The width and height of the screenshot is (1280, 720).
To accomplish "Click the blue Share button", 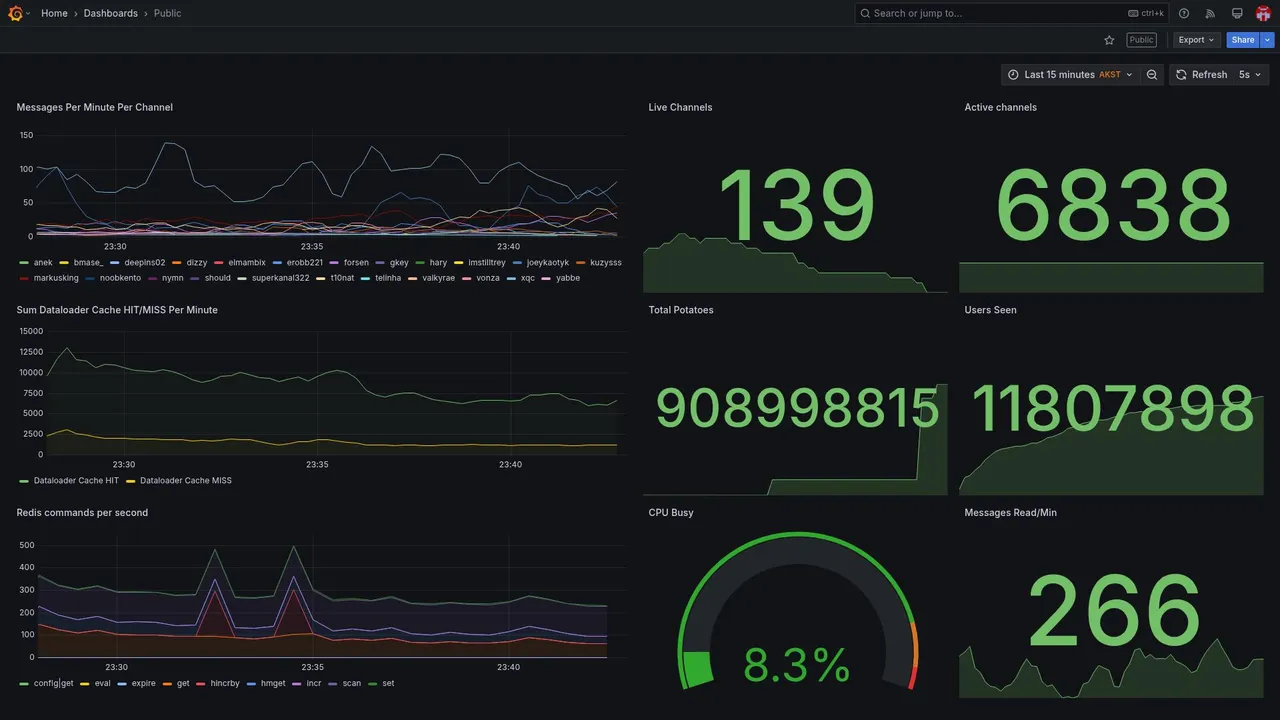I will click(1243, 40).
